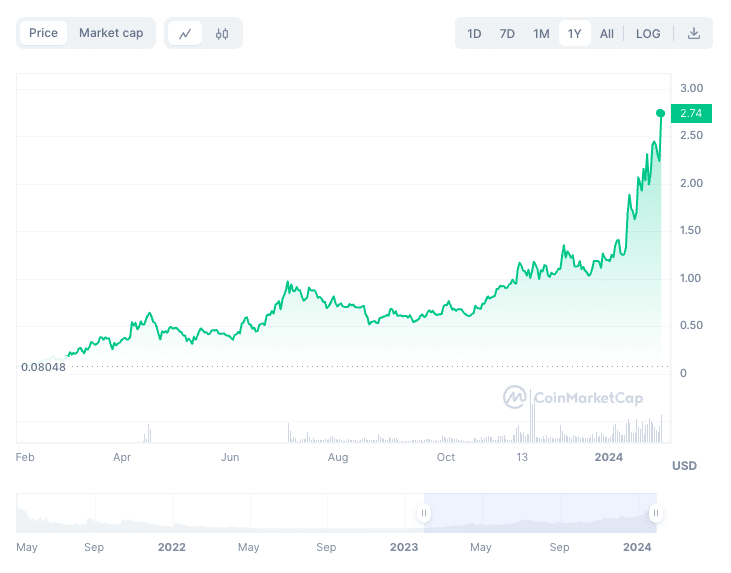Image resolution: width=731 pixels, height=573 pixels.
Task: Select the 1Y time range
Action: coord(574,33)
